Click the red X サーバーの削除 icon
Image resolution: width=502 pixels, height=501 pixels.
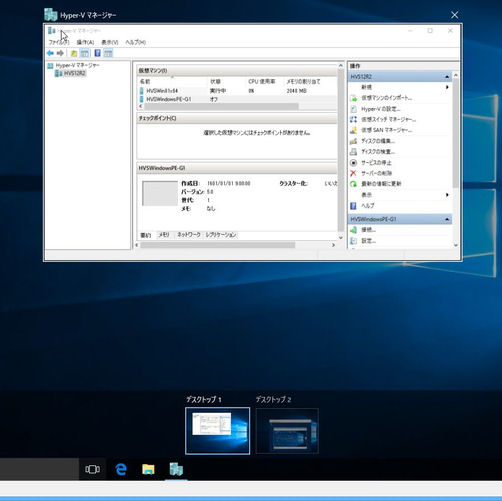[x=354, y=173]
